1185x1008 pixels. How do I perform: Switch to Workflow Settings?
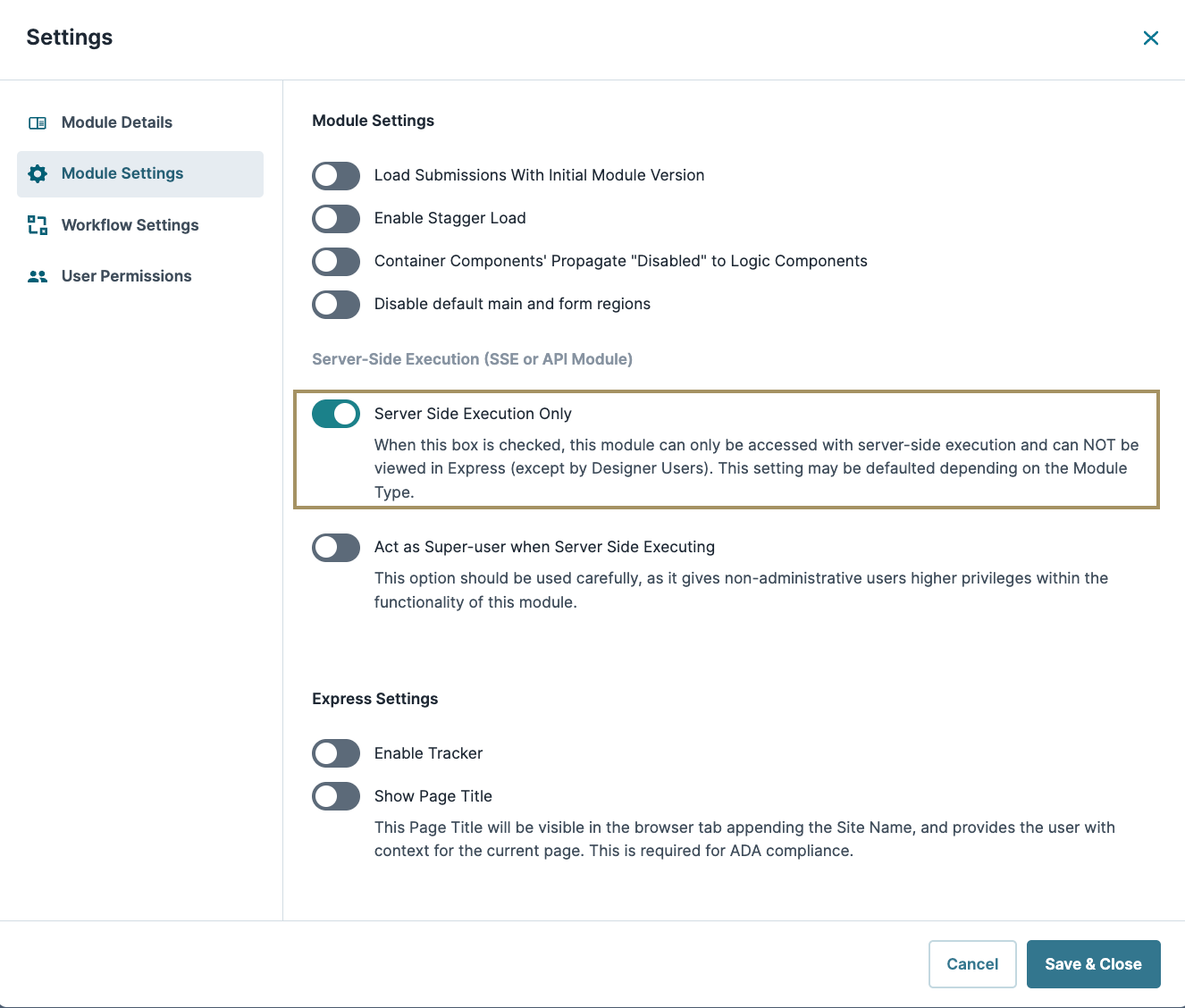click(x=130, y=225)
